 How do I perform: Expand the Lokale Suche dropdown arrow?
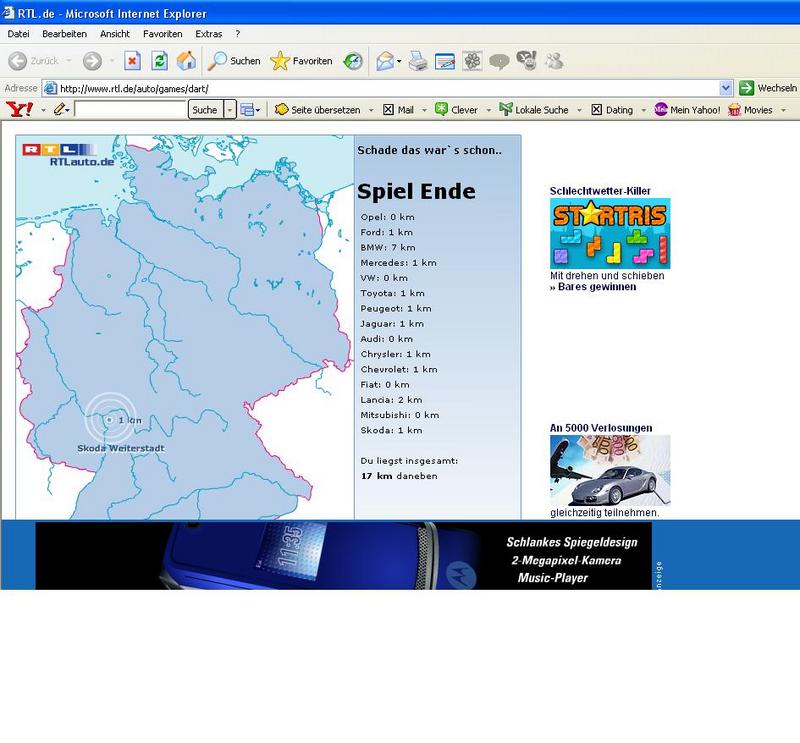579,110
